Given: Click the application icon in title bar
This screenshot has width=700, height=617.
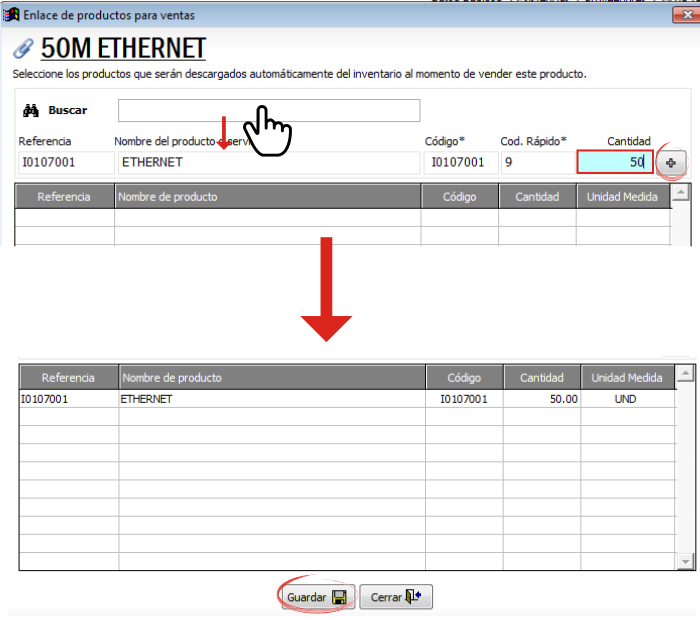Looking at the screenshot, I should (x=11, y=15).
